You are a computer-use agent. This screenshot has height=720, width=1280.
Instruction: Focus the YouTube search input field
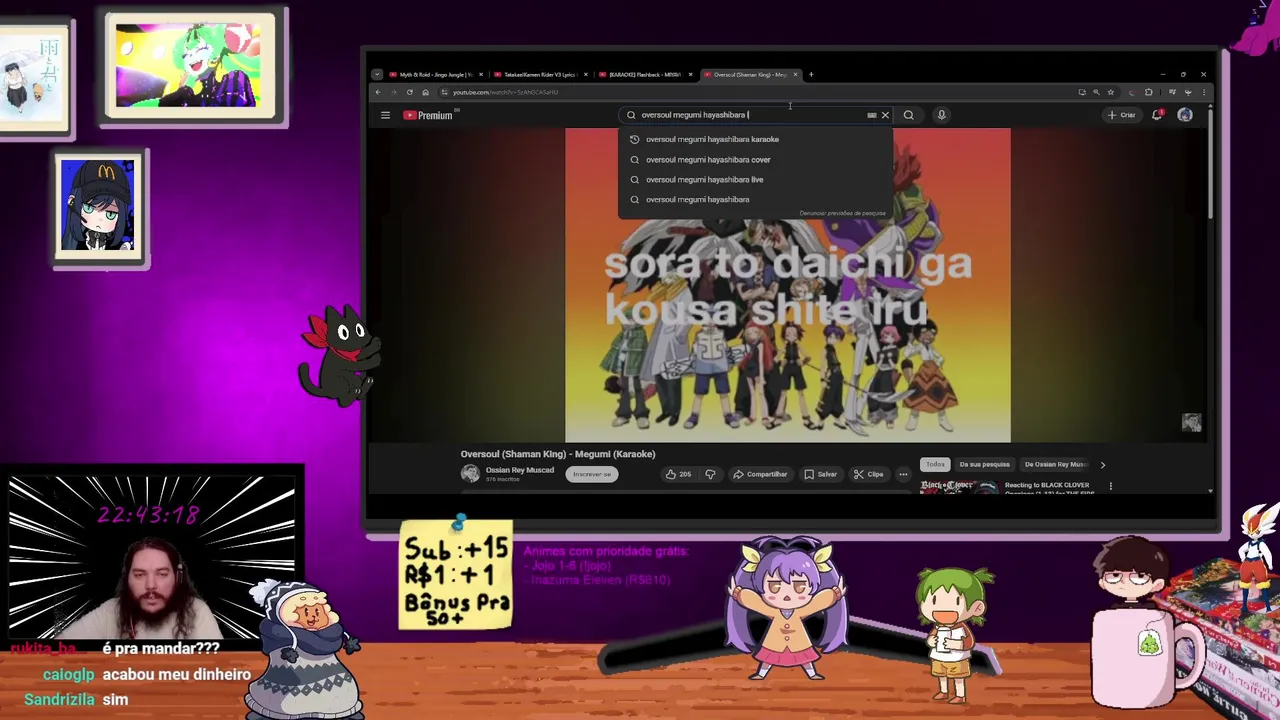pos(745,115)
